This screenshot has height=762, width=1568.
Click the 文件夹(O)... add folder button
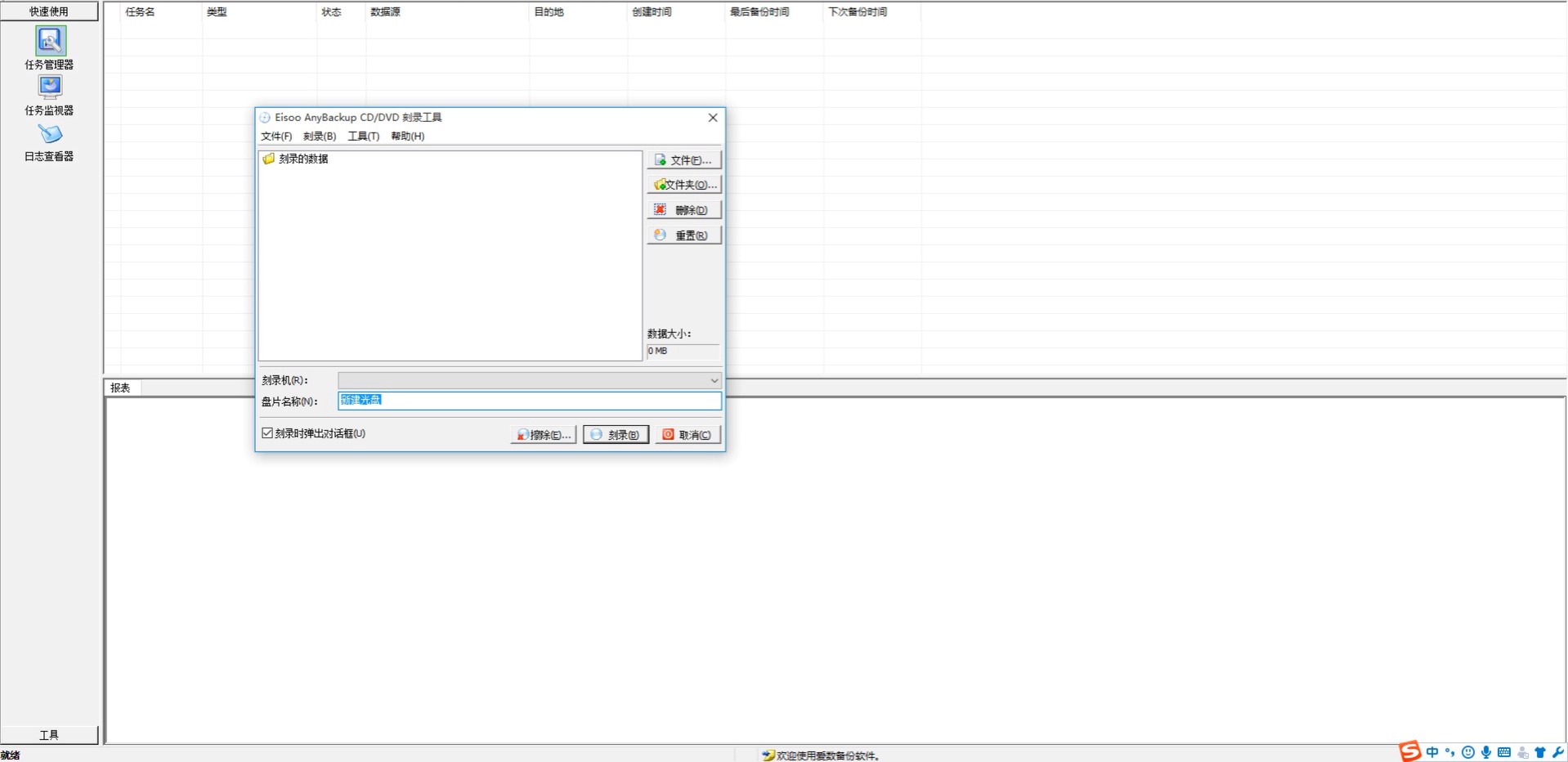(x=684, y=185)
